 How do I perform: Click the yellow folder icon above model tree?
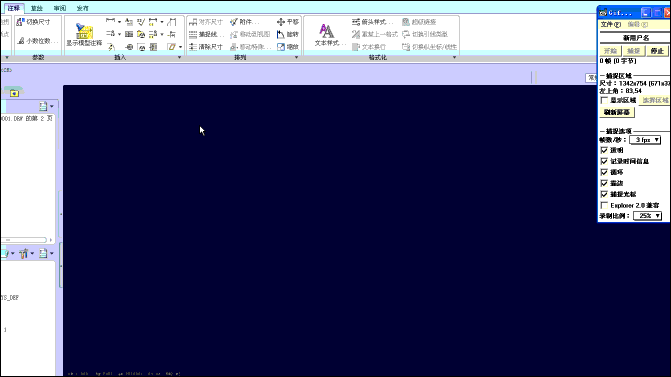14,93
